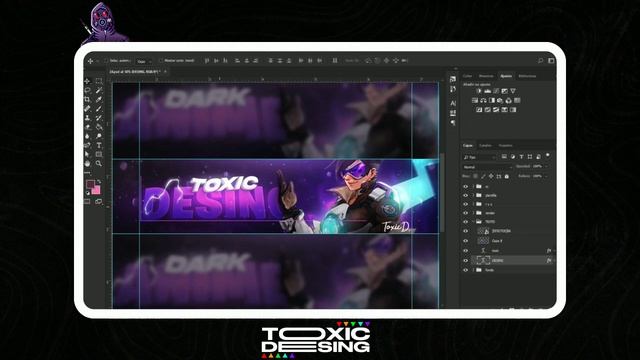Add a Brightness/Contrast adjustment
The height and width of the screenshot is (360, 640).
point(479,91)
